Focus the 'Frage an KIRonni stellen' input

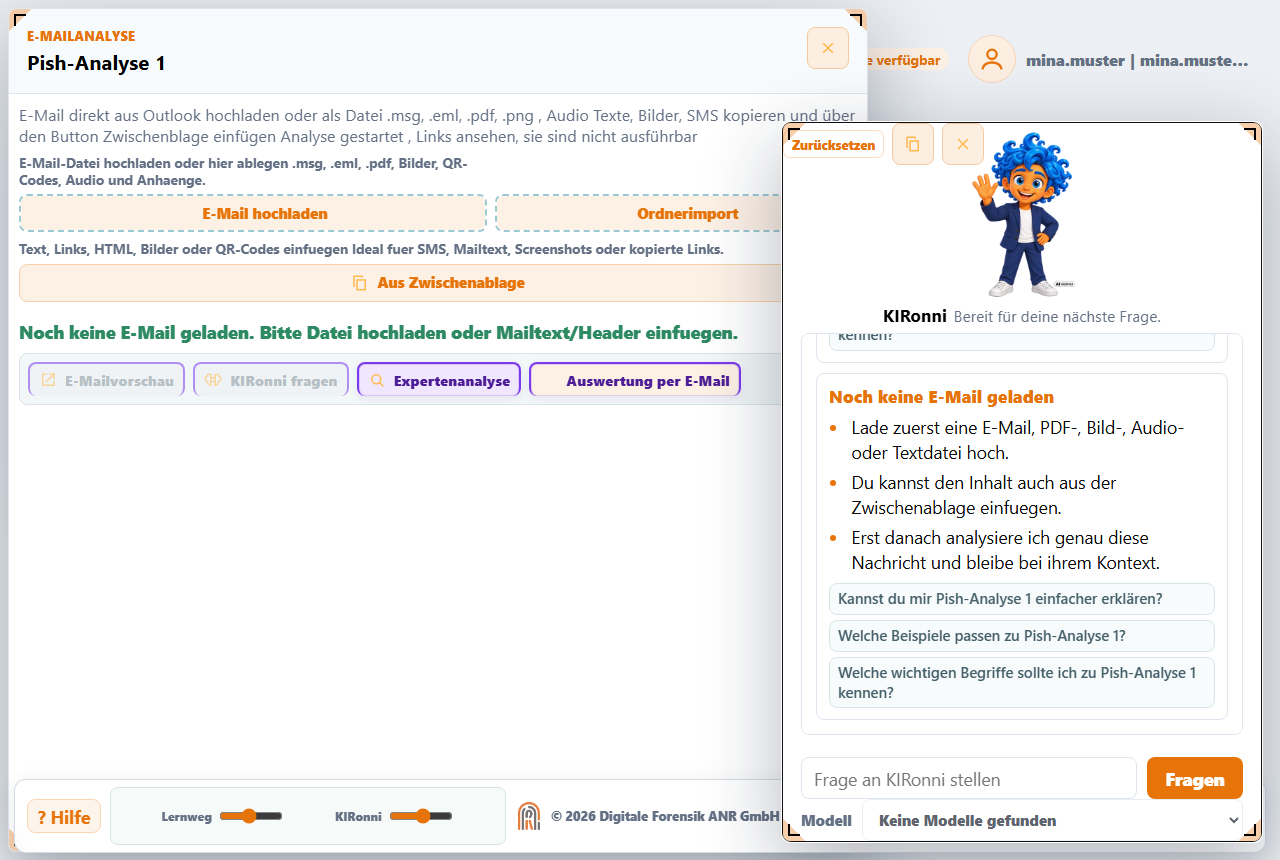point(969,779)
